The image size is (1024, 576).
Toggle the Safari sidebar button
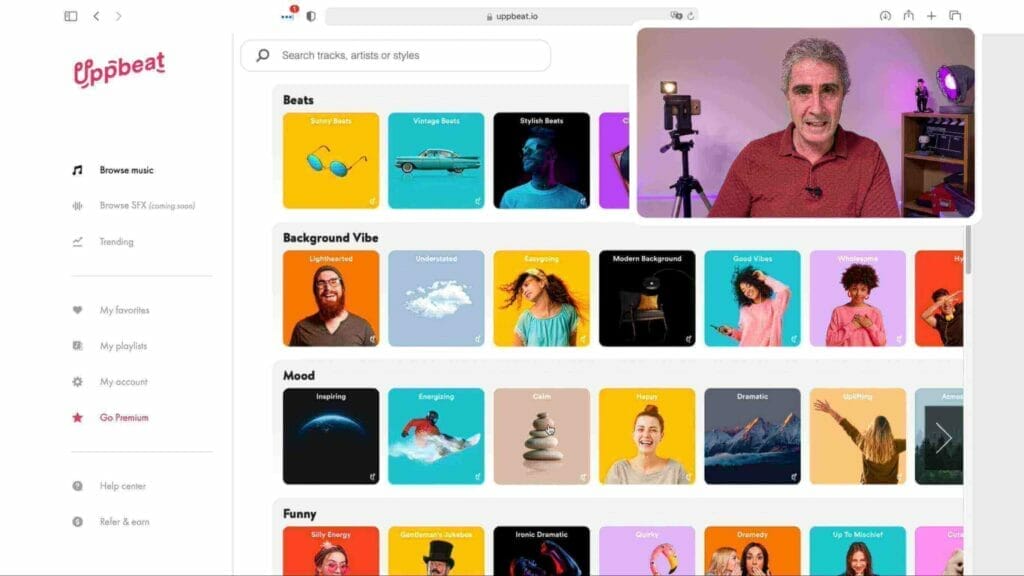[70, 16]
